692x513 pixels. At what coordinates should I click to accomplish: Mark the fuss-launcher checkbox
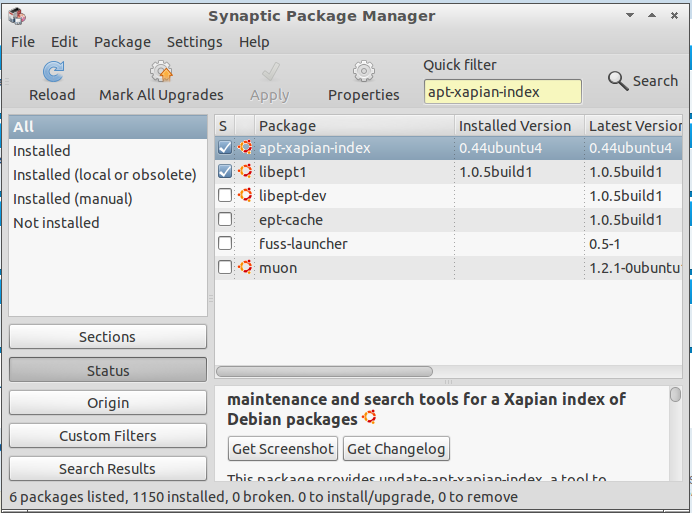(x=225, y=243)
